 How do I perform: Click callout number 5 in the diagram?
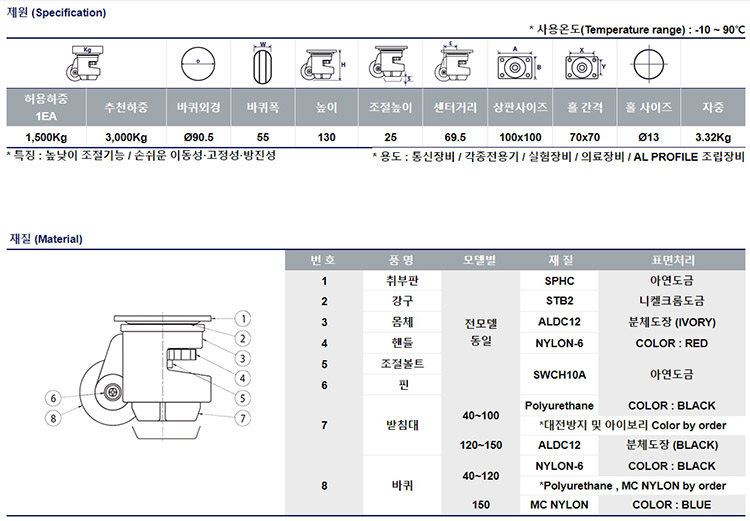click(243, 398)
